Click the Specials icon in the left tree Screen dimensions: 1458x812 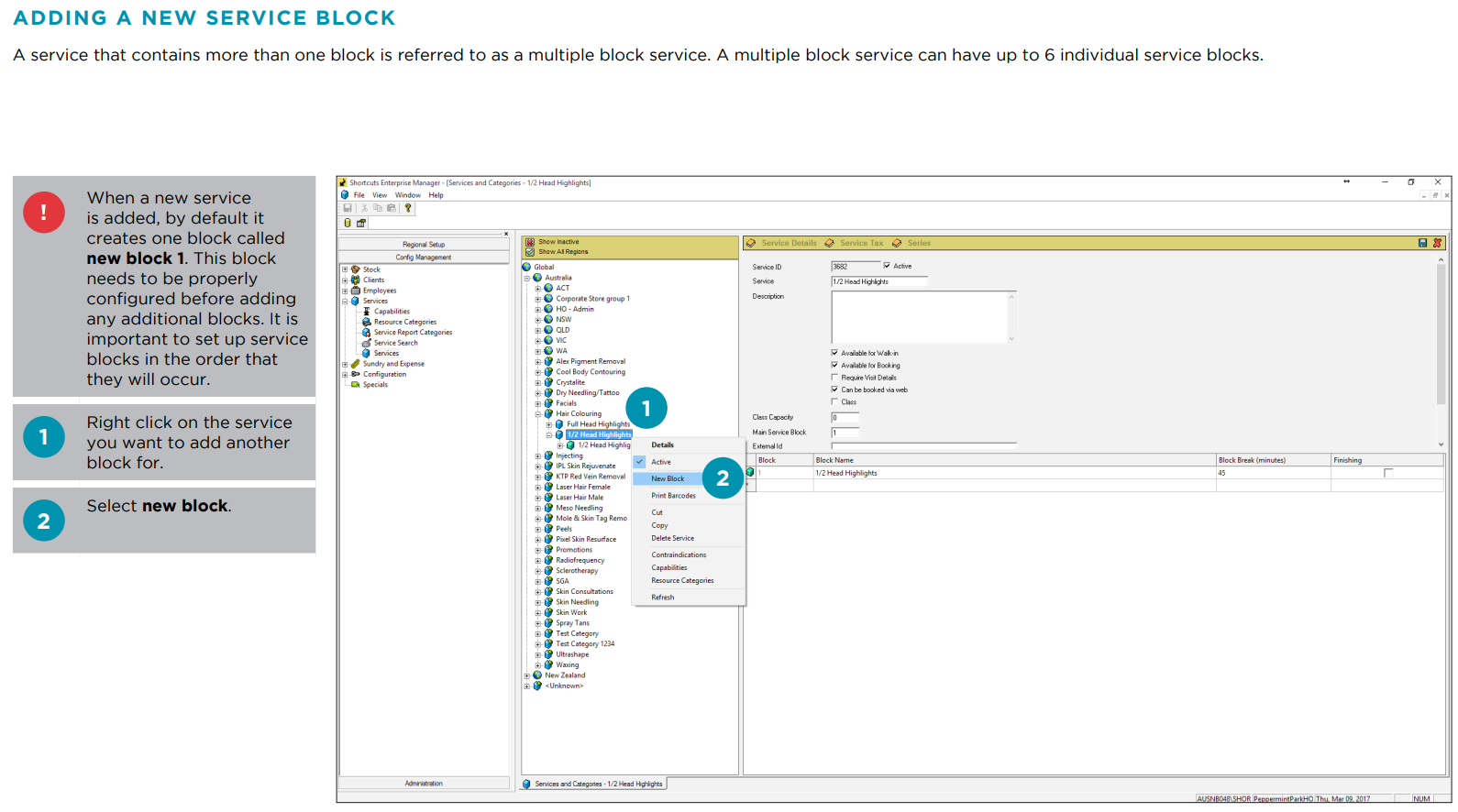pyautogui.click(x=356, y=385)
